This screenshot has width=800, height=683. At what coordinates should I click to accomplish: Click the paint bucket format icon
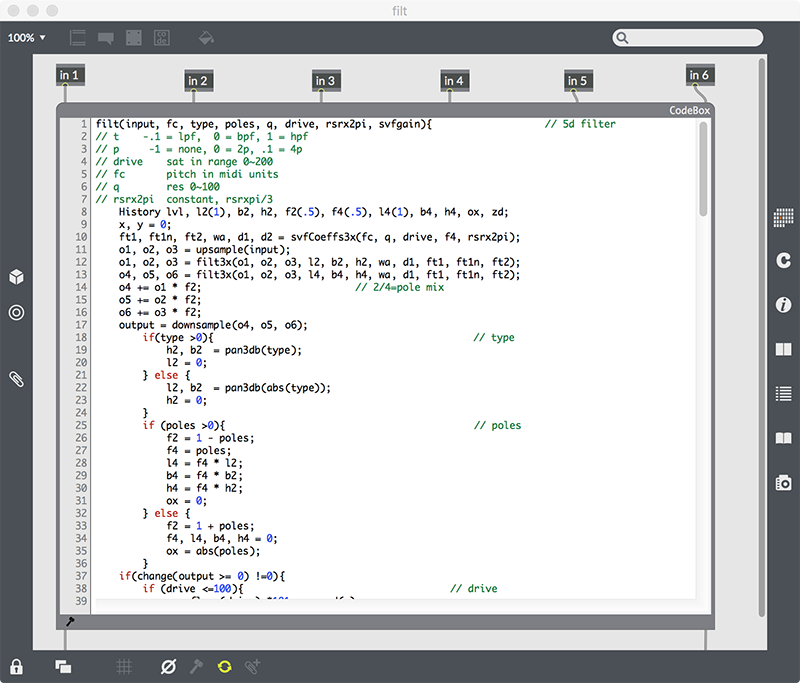point(205,38)
